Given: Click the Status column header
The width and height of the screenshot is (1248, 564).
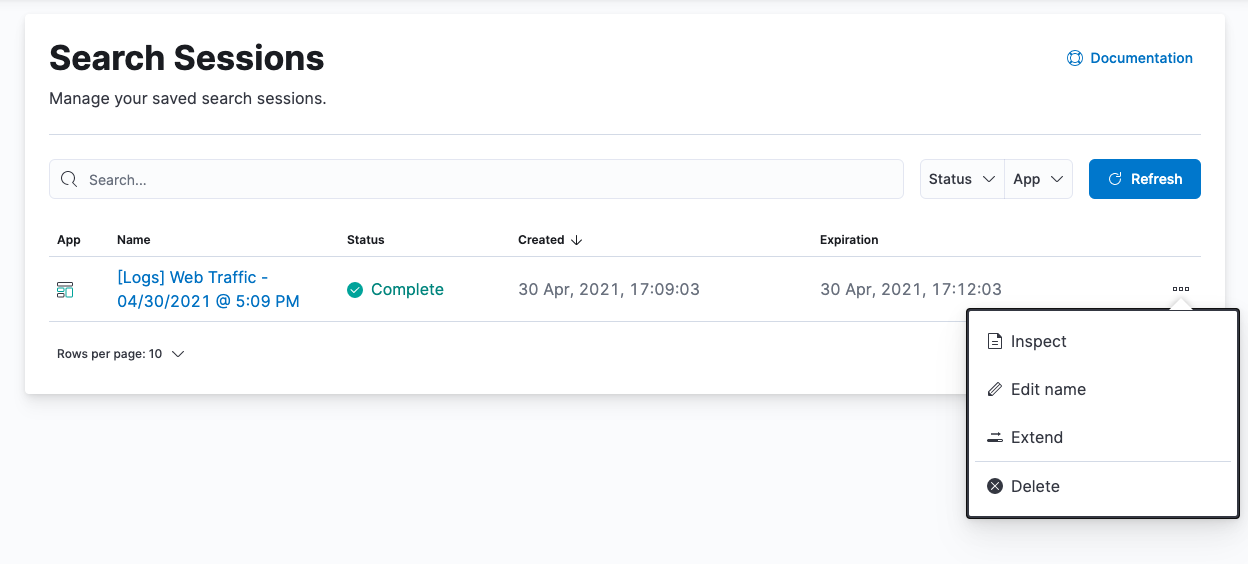Looking at the screenshot, I should [366, 240].
